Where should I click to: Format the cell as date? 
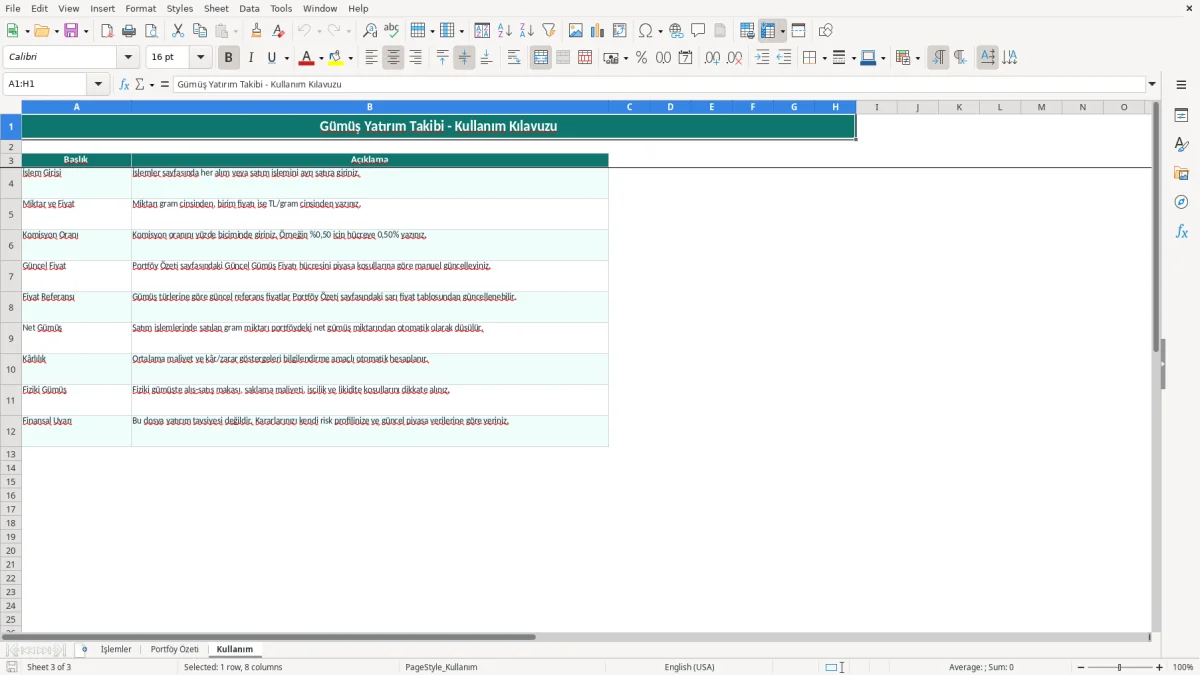click(686, 58)
